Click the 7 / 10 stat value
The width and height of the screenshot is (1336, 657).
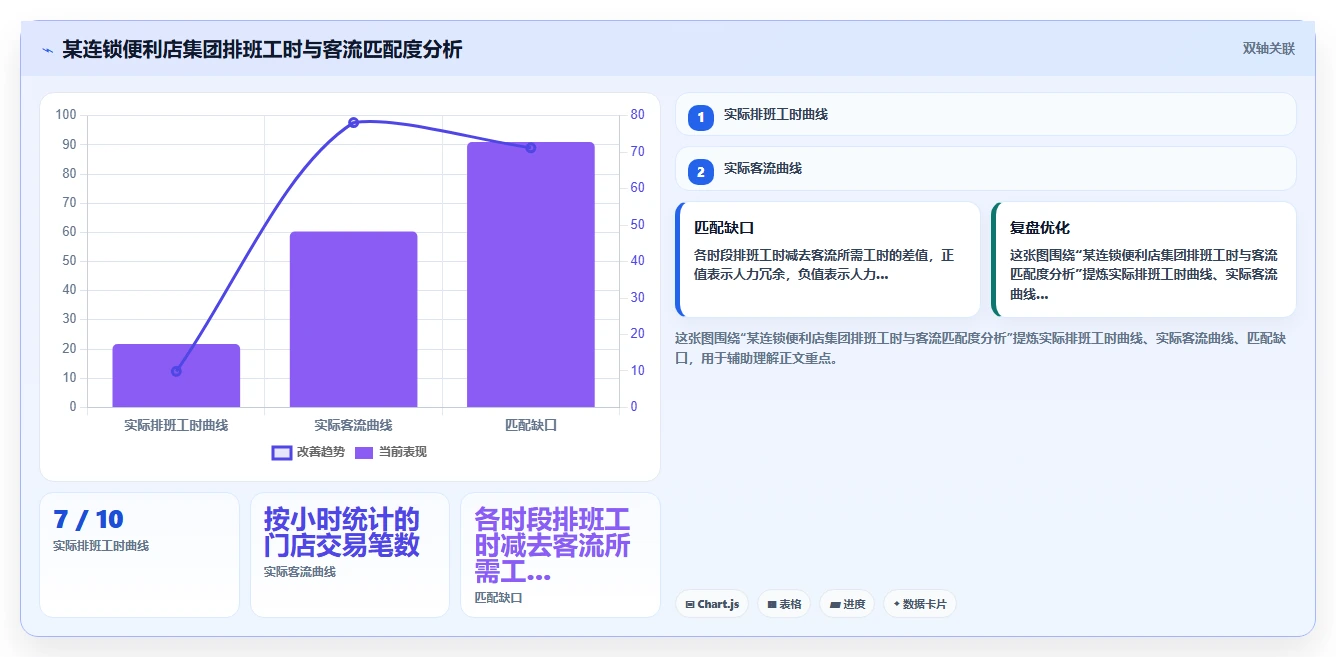(x=88, y=520)
